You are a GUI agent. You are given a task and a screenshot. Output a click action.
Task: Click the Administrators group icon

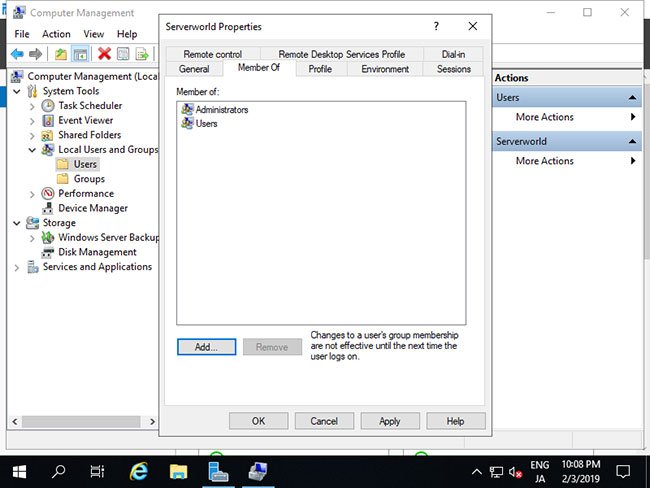click(x=187, y=109)
